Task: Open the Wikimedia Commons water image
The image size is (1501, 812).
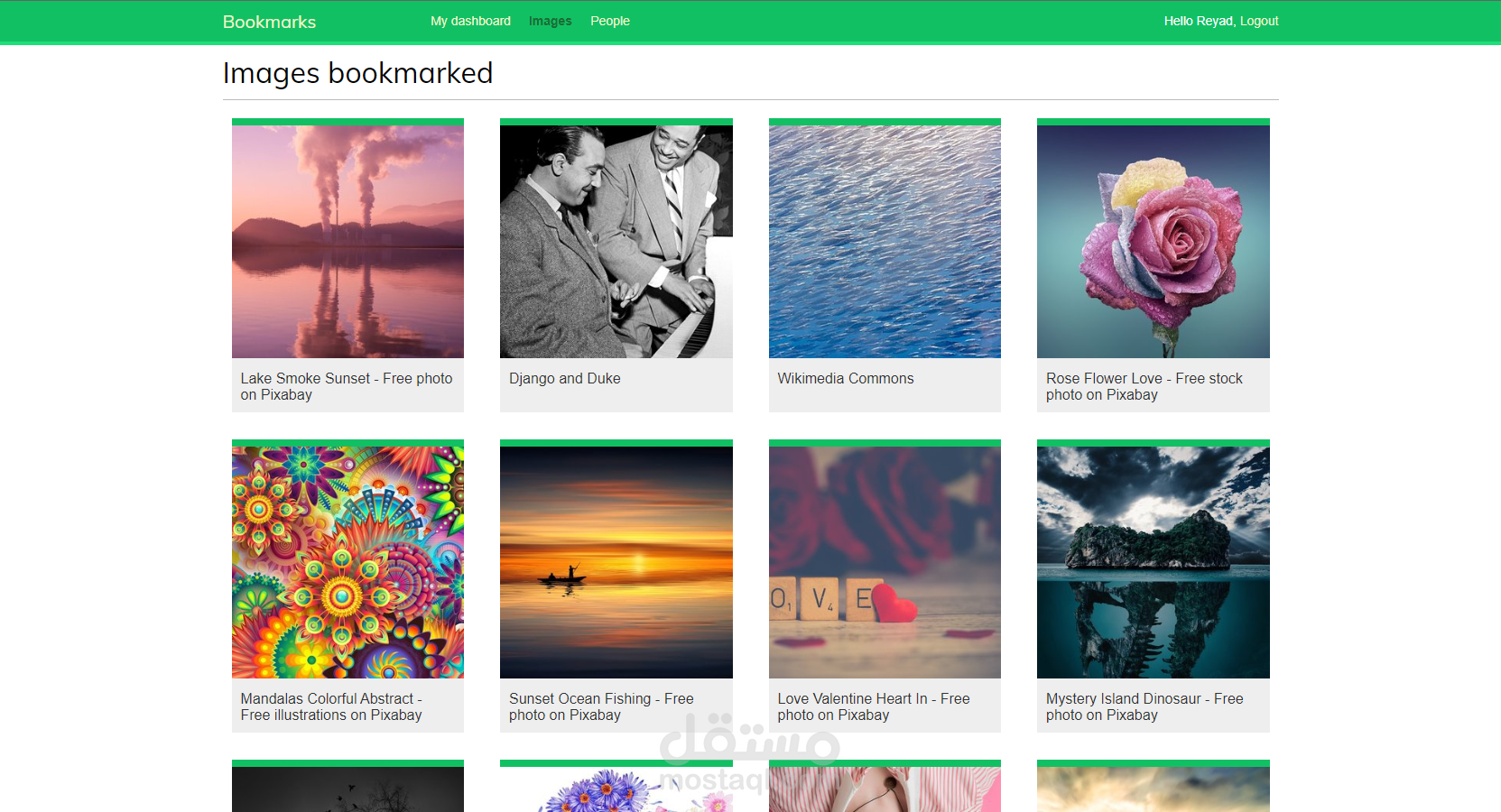Action: coord(885,242)
